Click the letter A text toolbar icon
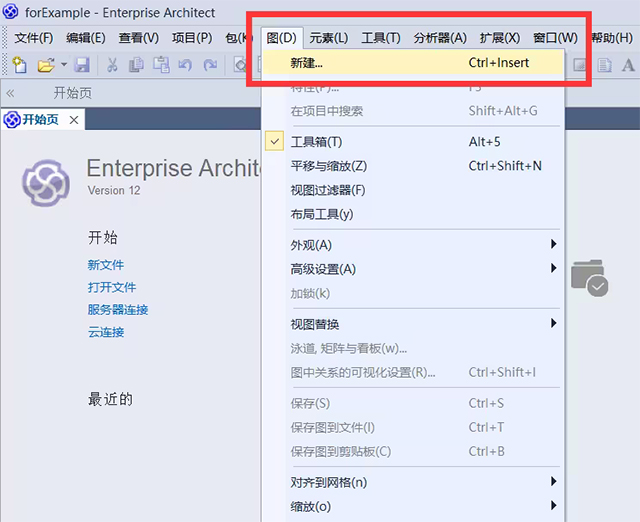This screenshot has width=640, height=522. coord(628,65)
